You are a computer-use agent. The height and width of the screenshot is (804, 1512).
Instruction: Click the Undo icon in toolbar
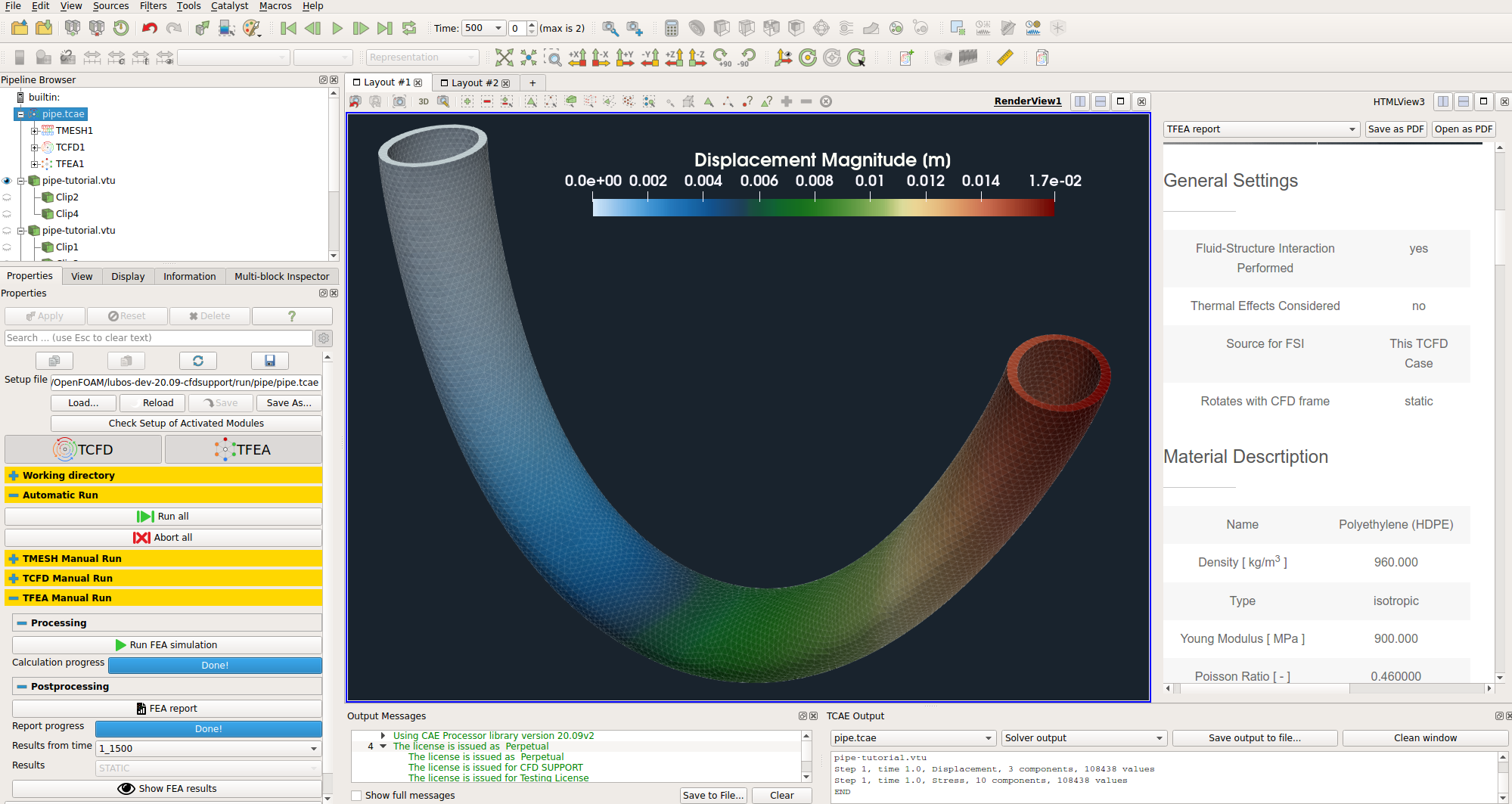(149, 29)
